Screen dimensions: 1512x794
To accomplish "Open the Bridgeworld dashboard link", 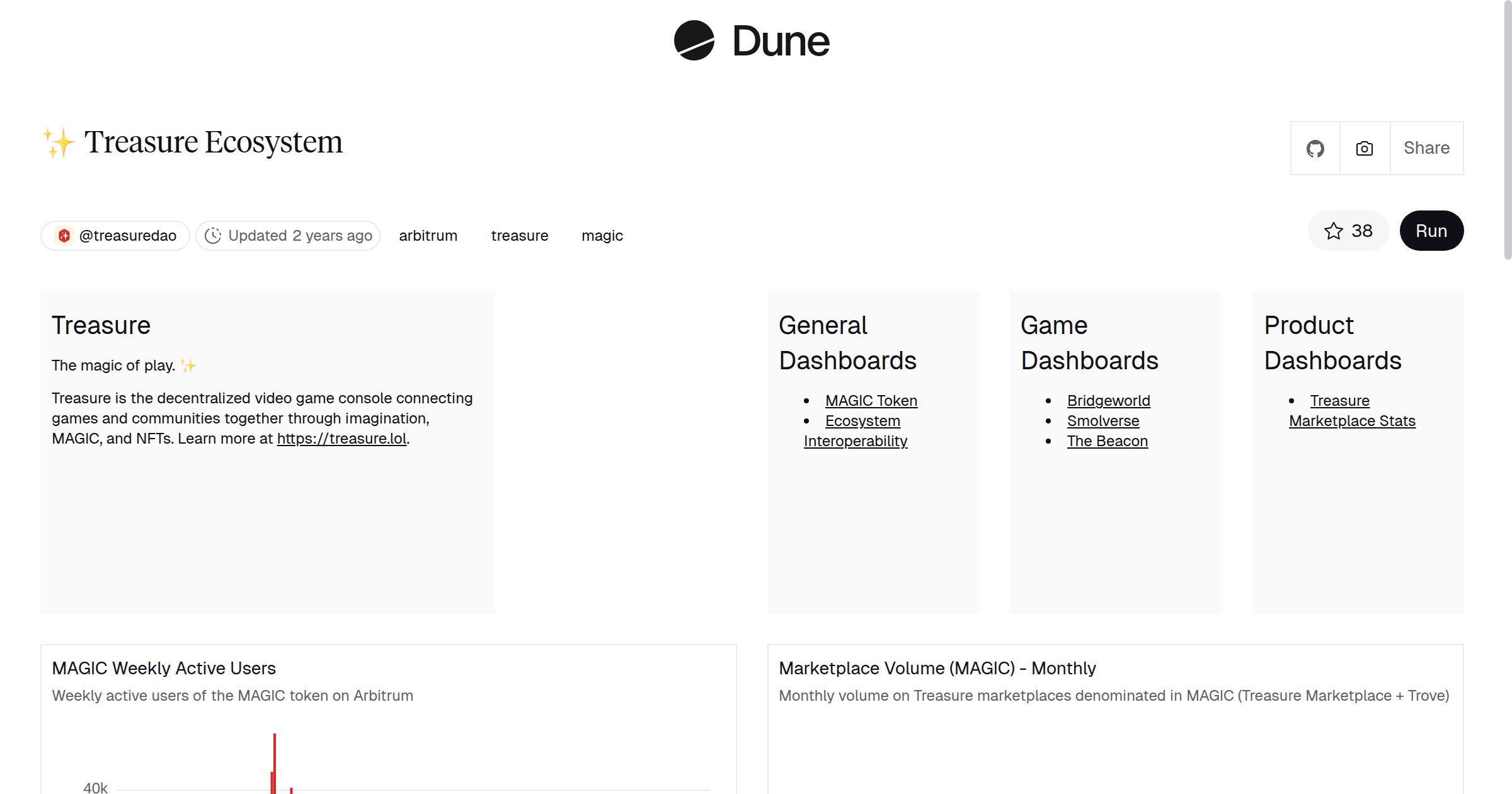I will point(1108,401).
